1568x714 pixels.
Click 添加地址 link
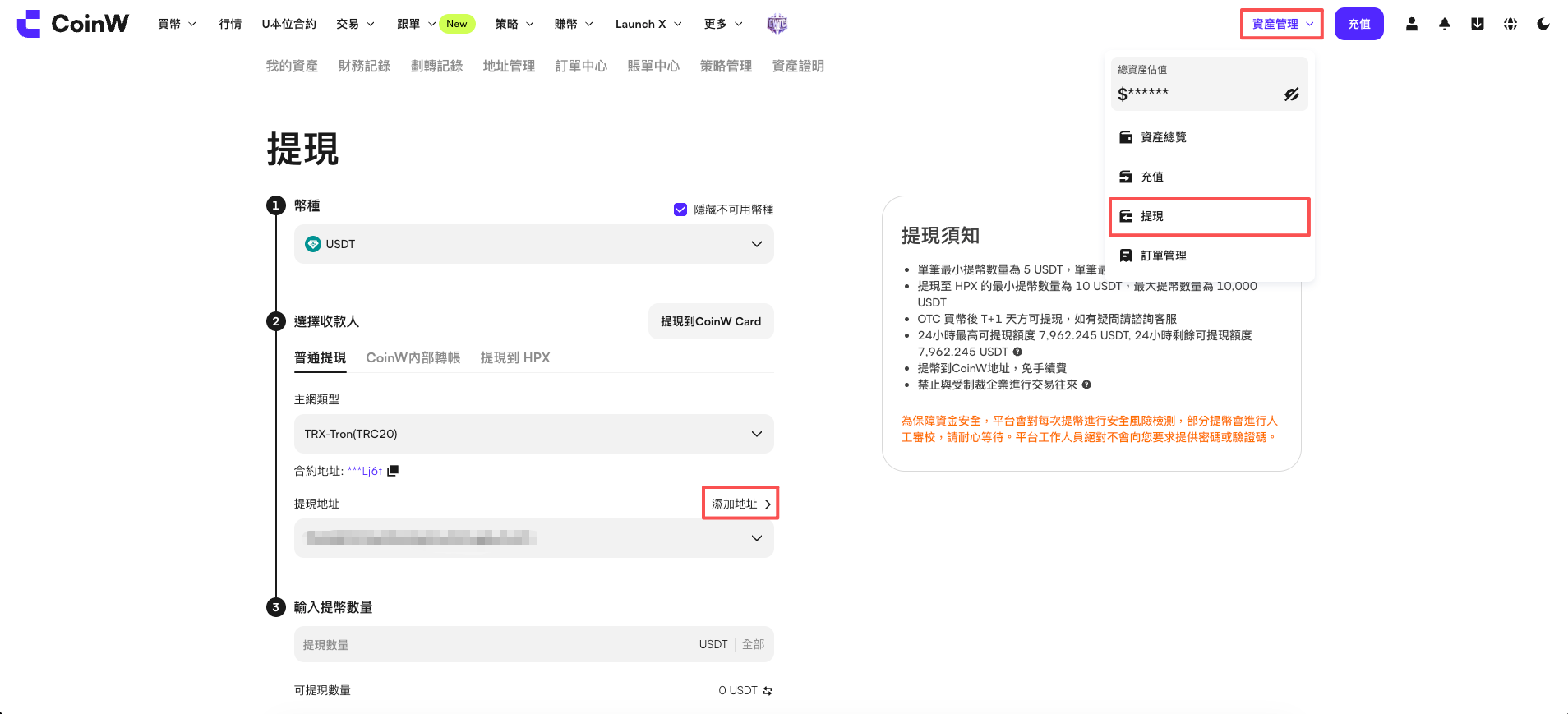[x=740, y=504]
